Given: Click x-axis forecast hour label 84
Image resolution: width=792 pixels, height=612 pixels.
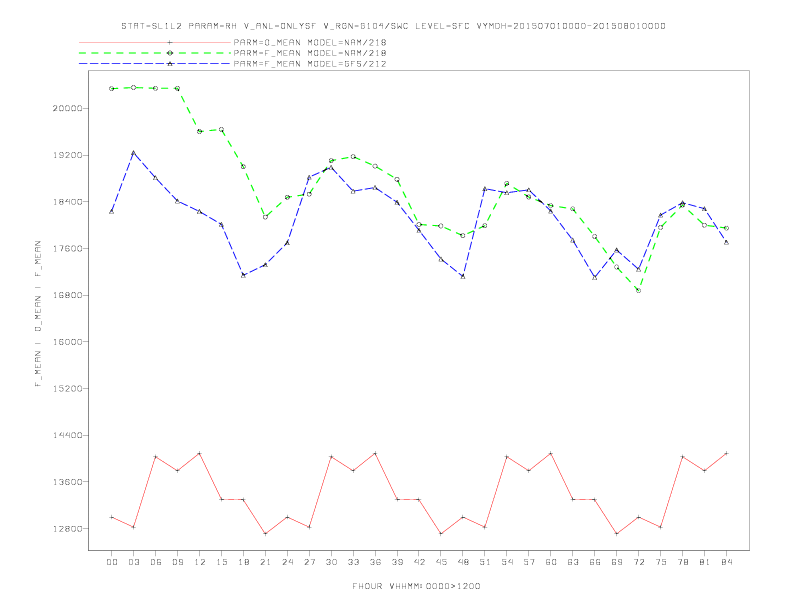Looking at the screenshot, I should click(726, 562).
